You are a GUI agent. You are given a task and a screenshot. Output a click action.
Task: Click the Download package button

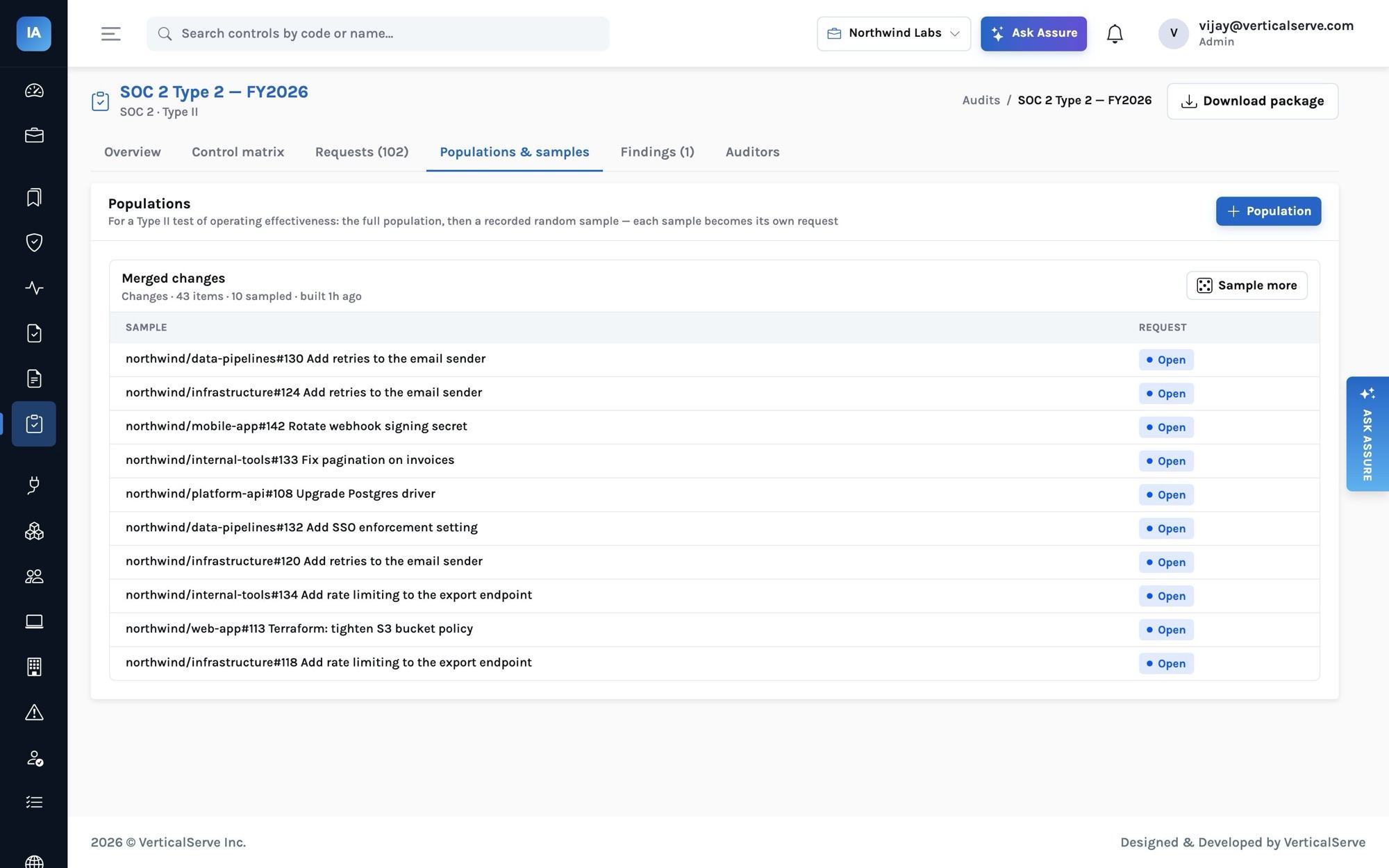(x=1252, y=101)
